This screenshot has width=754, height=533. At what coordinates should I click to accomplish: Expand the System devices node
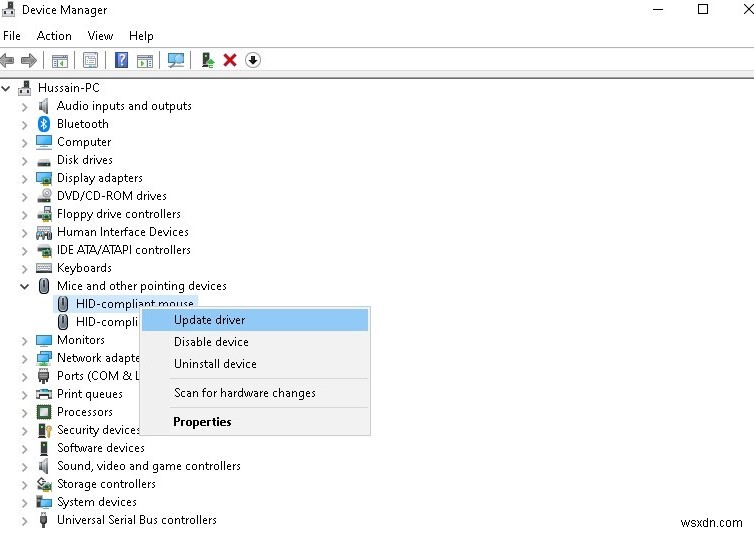point(25,502)
